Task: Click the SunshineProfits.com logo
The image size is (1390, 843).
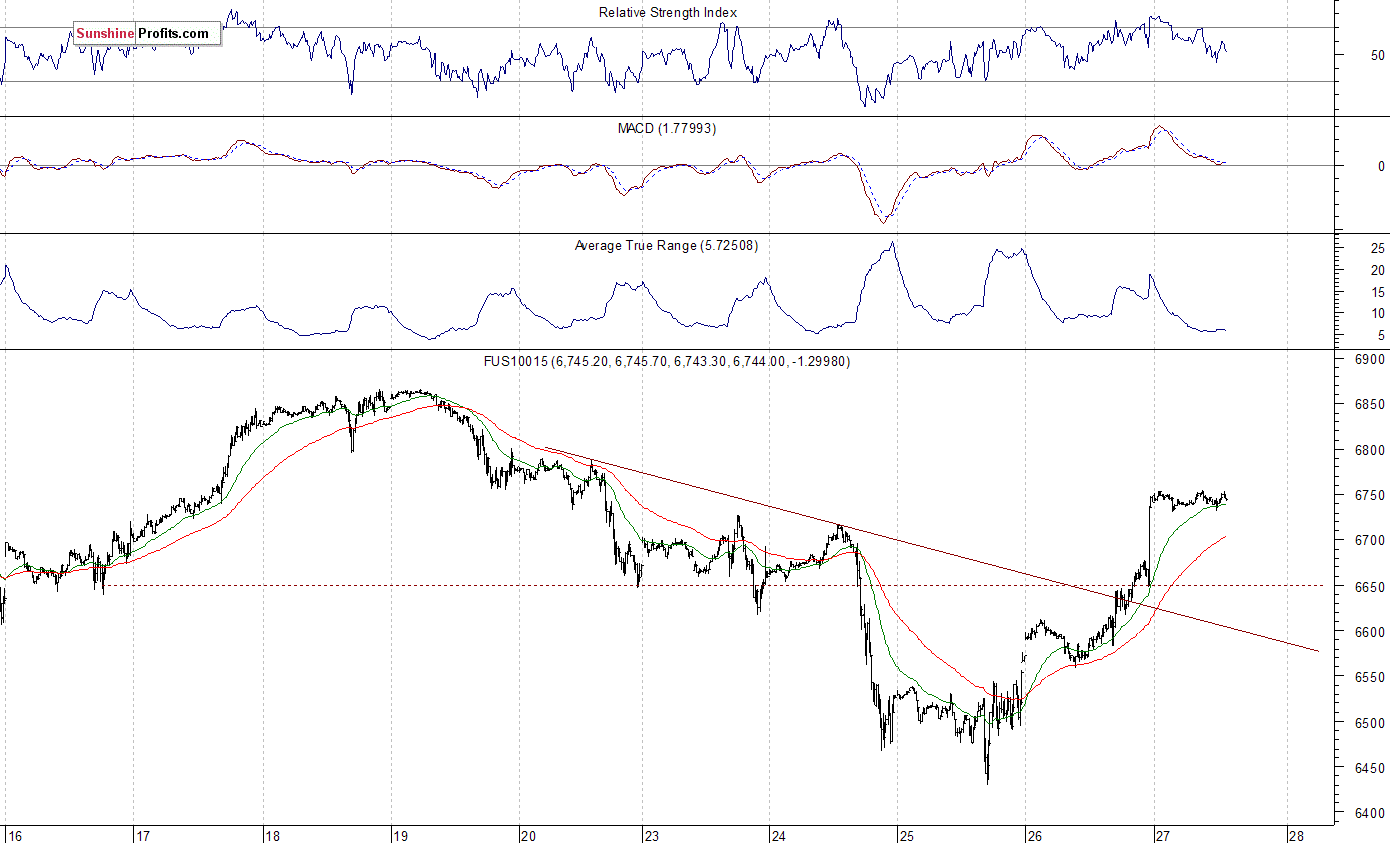Action: (x=147, y=34)
